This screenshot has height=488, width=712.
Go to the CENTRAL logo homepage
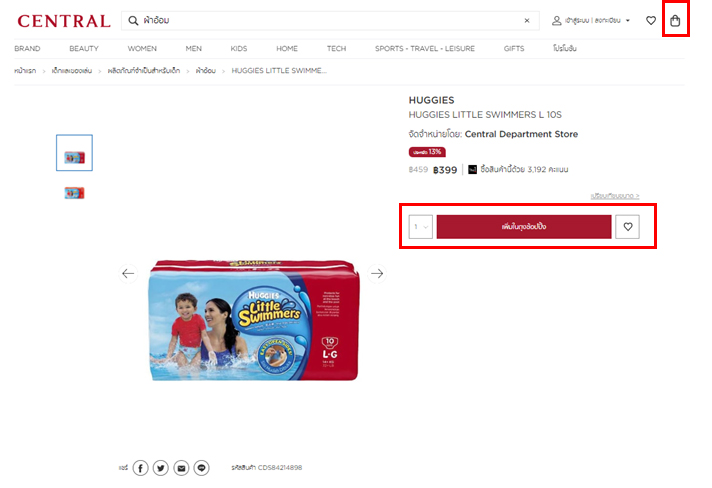coord(64,21)
